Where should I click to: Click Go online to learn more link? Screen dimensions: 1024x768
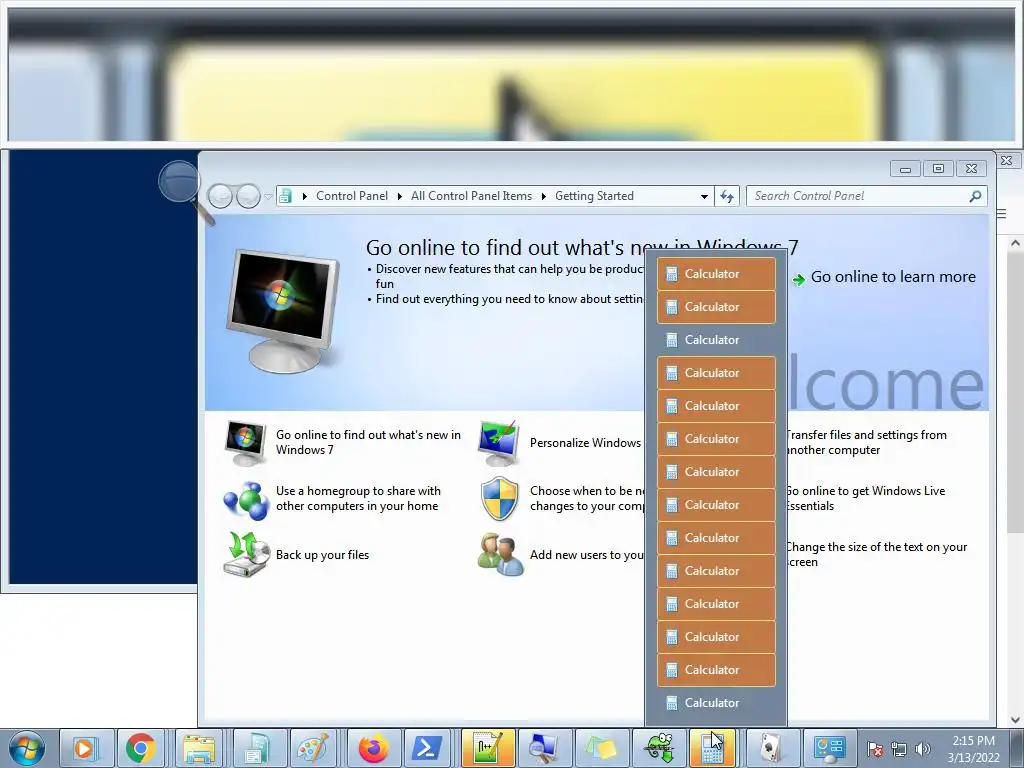tap(893, 277)
